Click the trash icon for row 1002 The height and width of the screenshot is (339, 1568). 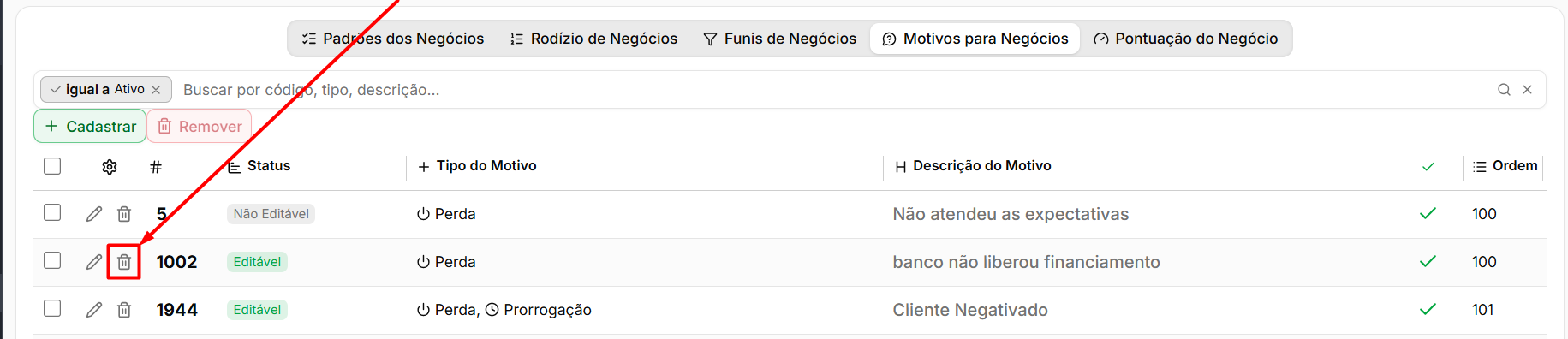point(124,262)
